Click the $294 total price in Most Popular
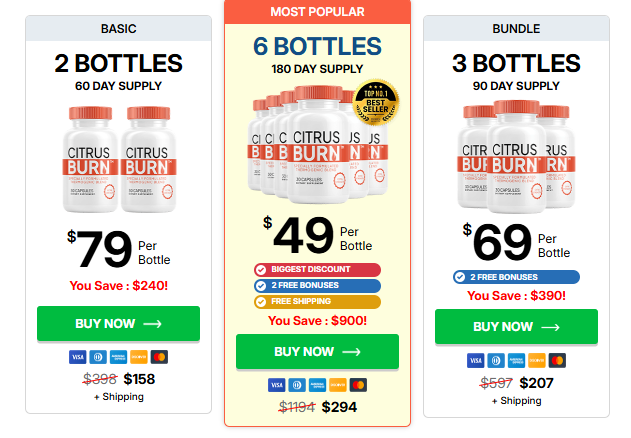The height and width of the screenshot is (438, 631). (x=339, y=407)
